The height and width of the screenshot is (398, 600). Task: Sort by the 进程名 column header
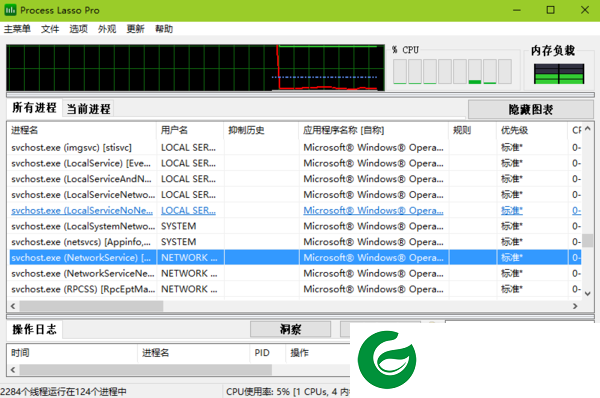[x=82, y=130]
